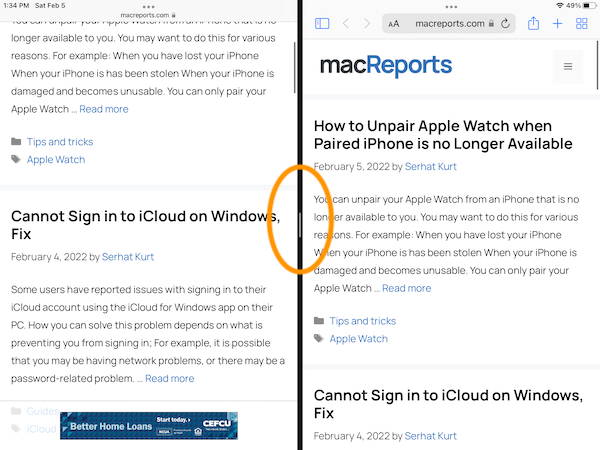The image size is (600, 450).
Task: Go back in right Safari window
Action: pos(346,24)
